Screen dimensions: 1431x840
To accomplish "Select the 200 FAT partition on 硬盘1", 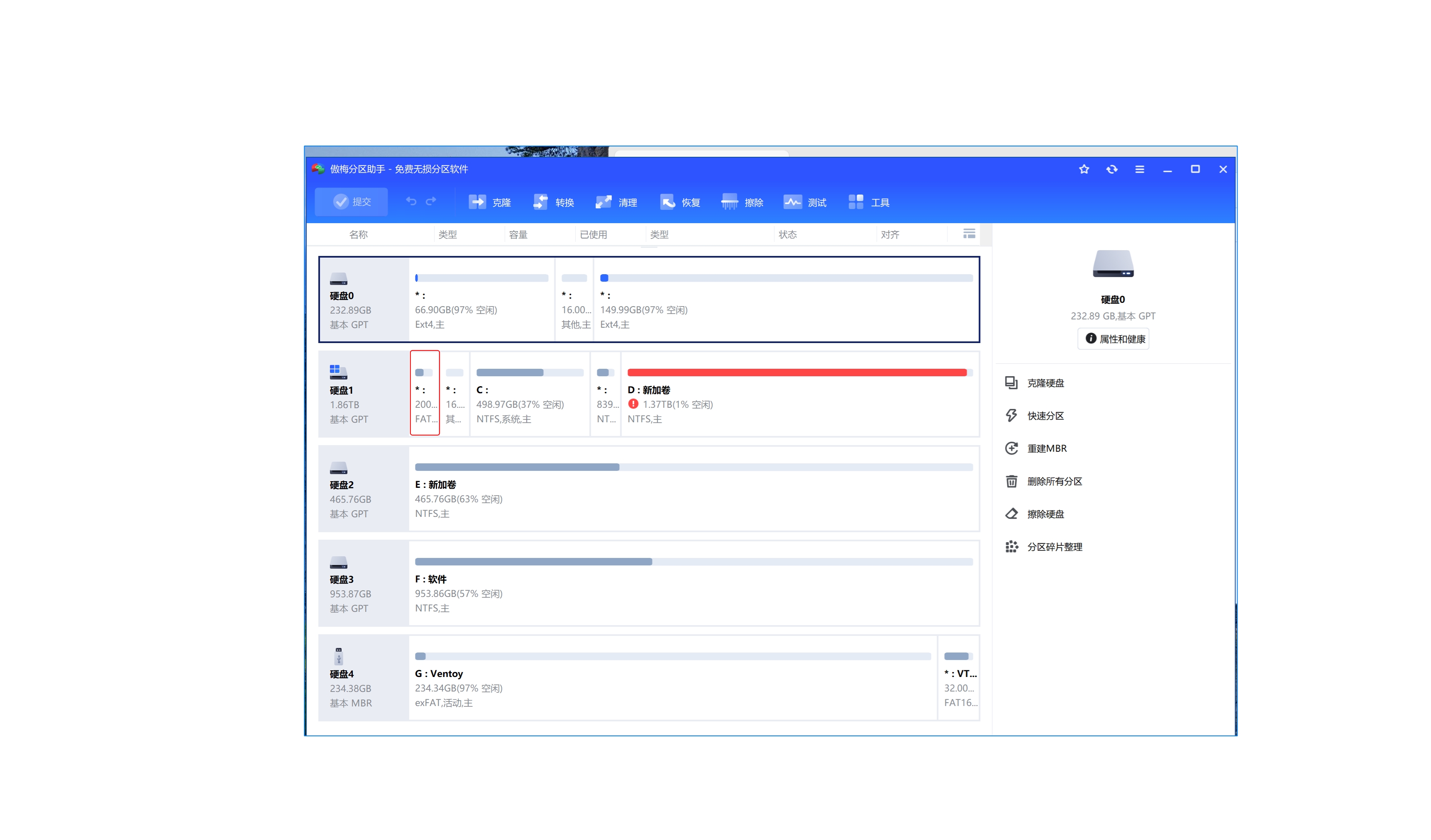I will (x=425, y=393).
